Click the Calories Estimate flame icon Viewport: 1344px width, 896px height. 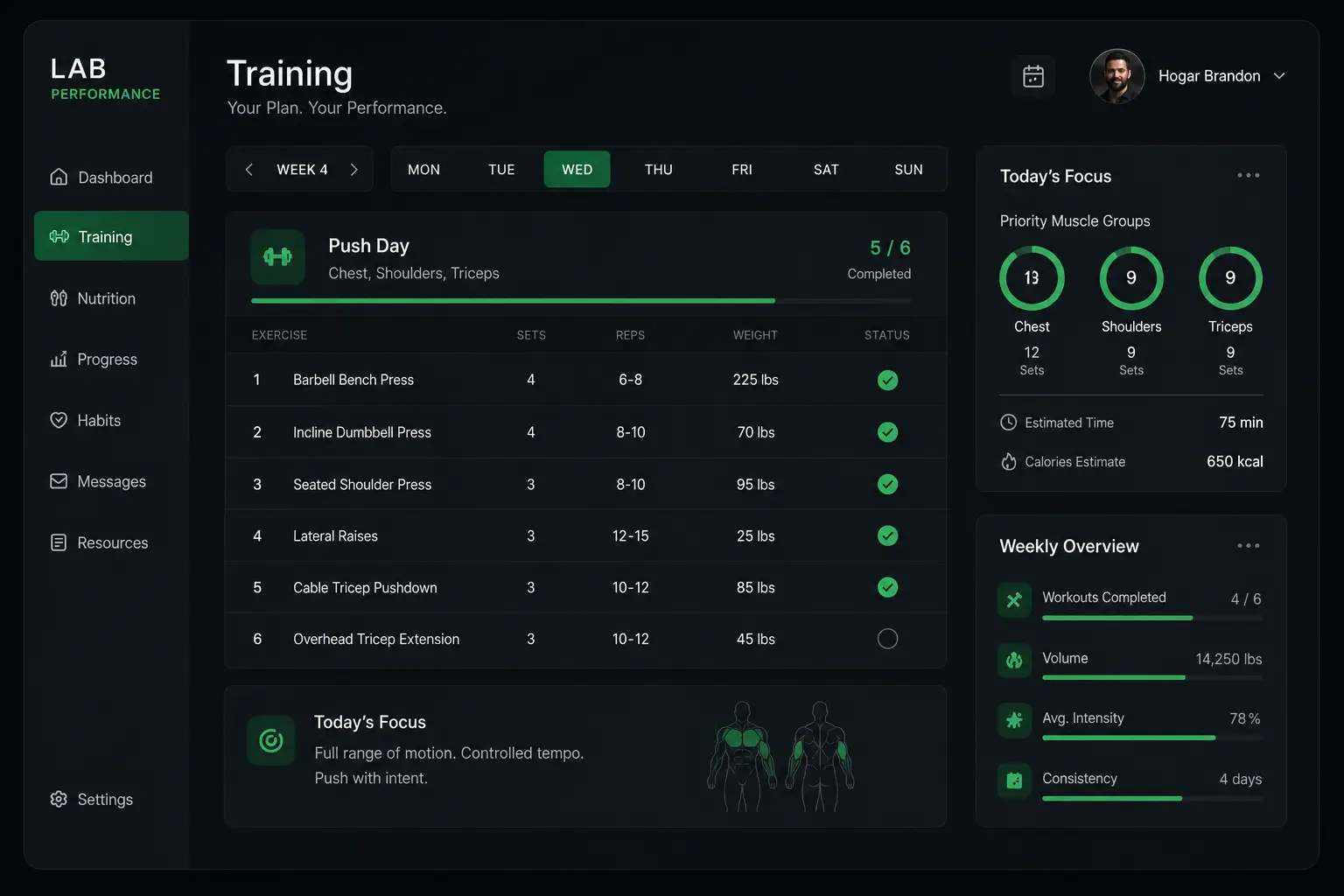tap(1008, 461)
